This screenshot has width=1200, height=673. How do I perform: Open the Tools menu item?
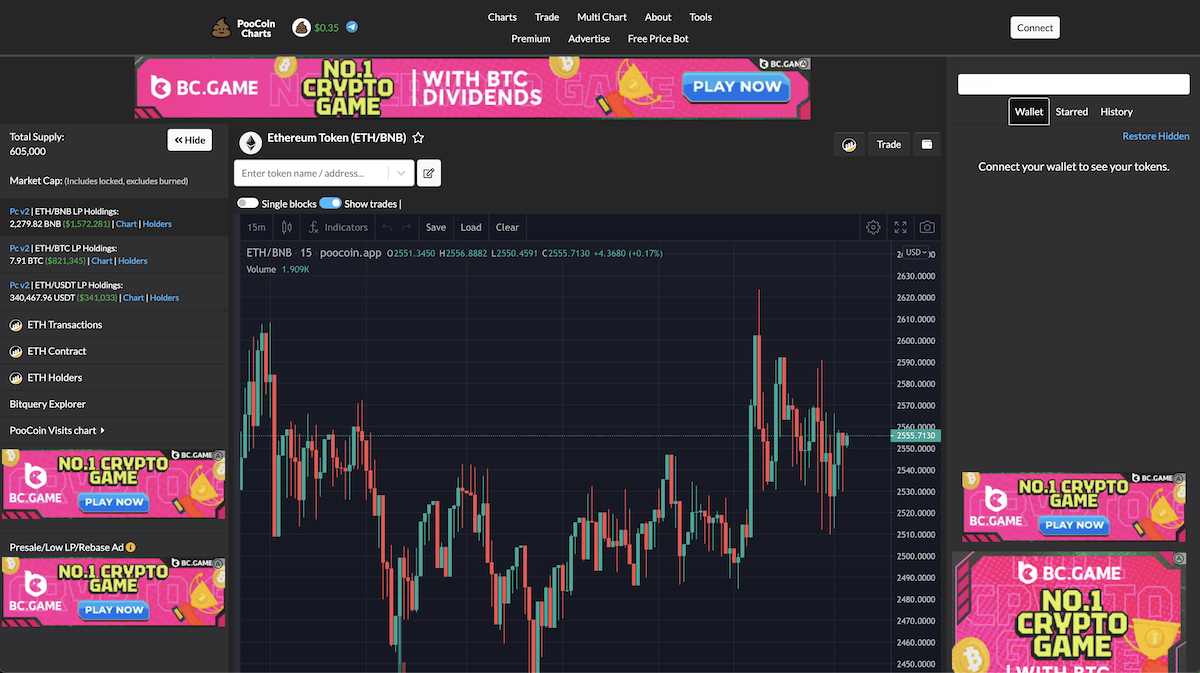click(x=700, y=17)
